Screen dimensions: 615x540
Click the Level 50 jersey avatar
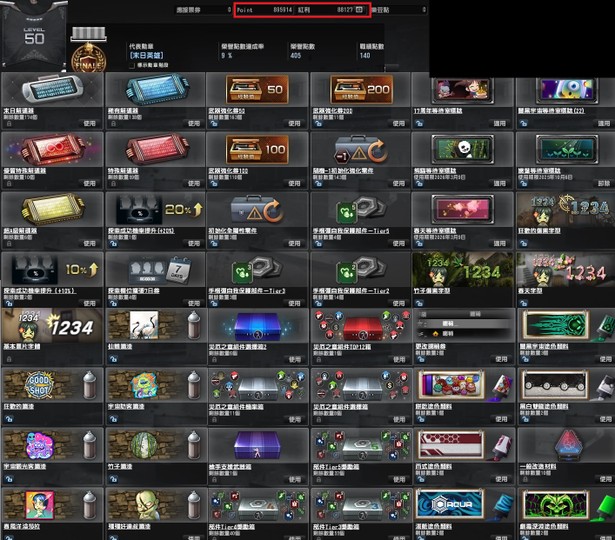pyautogui.click(x=32, y=37)
